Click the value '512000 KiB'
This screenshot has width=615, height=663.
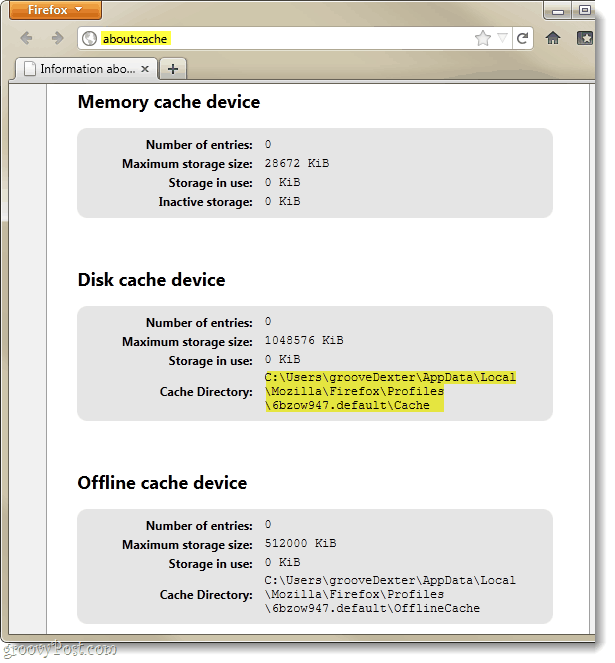(x=301, y=543)
